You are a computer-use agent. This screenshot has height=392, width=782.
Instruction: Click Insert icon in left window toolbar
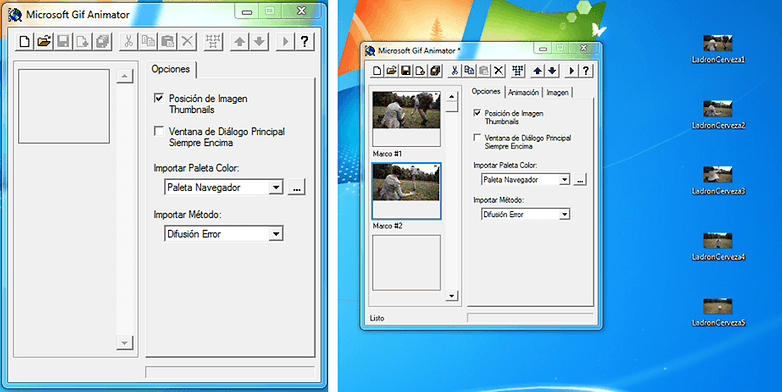tap(83, 41)
